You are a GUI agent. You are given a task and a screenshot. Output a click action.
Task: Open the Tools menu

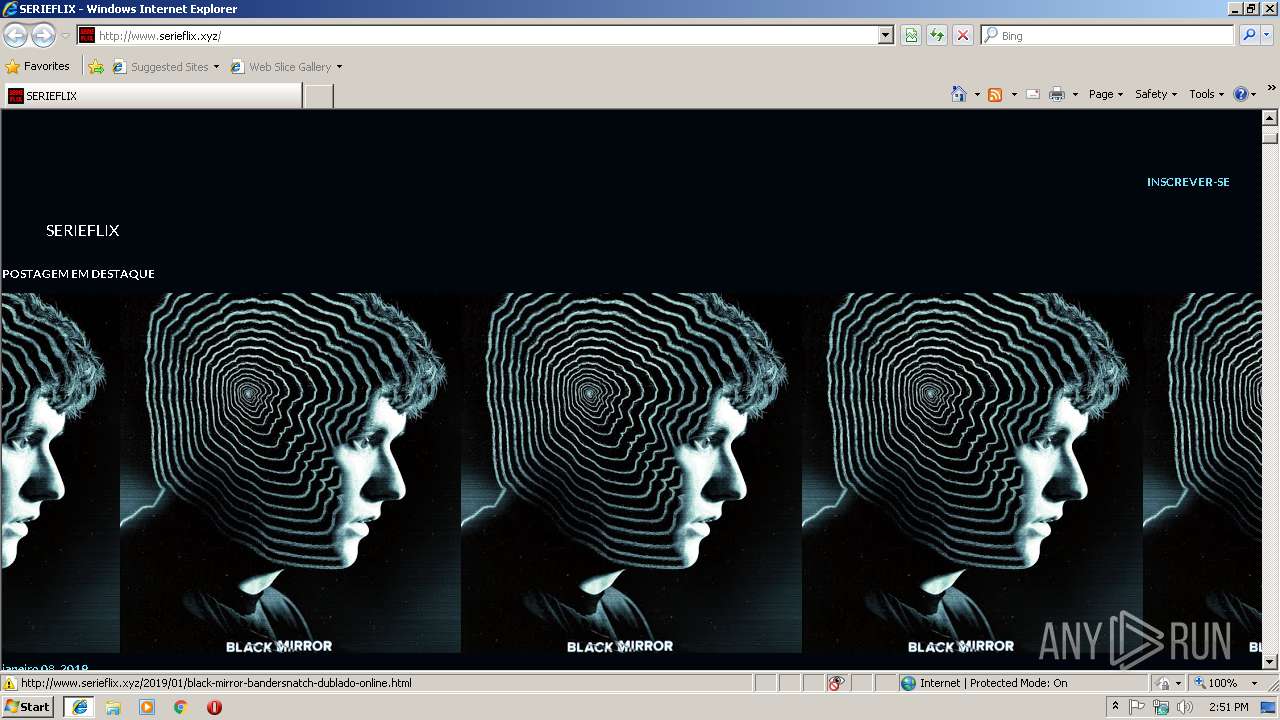1207,94
